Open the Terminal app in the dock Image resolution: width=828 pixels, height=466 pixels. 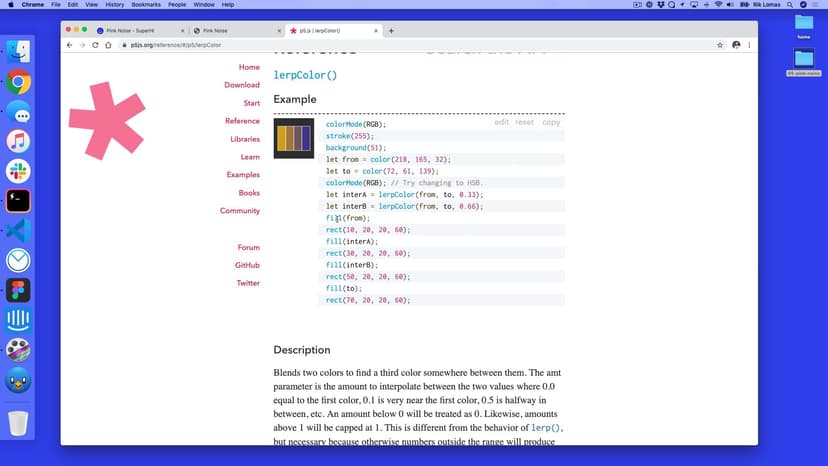click(x=18, y=200)
